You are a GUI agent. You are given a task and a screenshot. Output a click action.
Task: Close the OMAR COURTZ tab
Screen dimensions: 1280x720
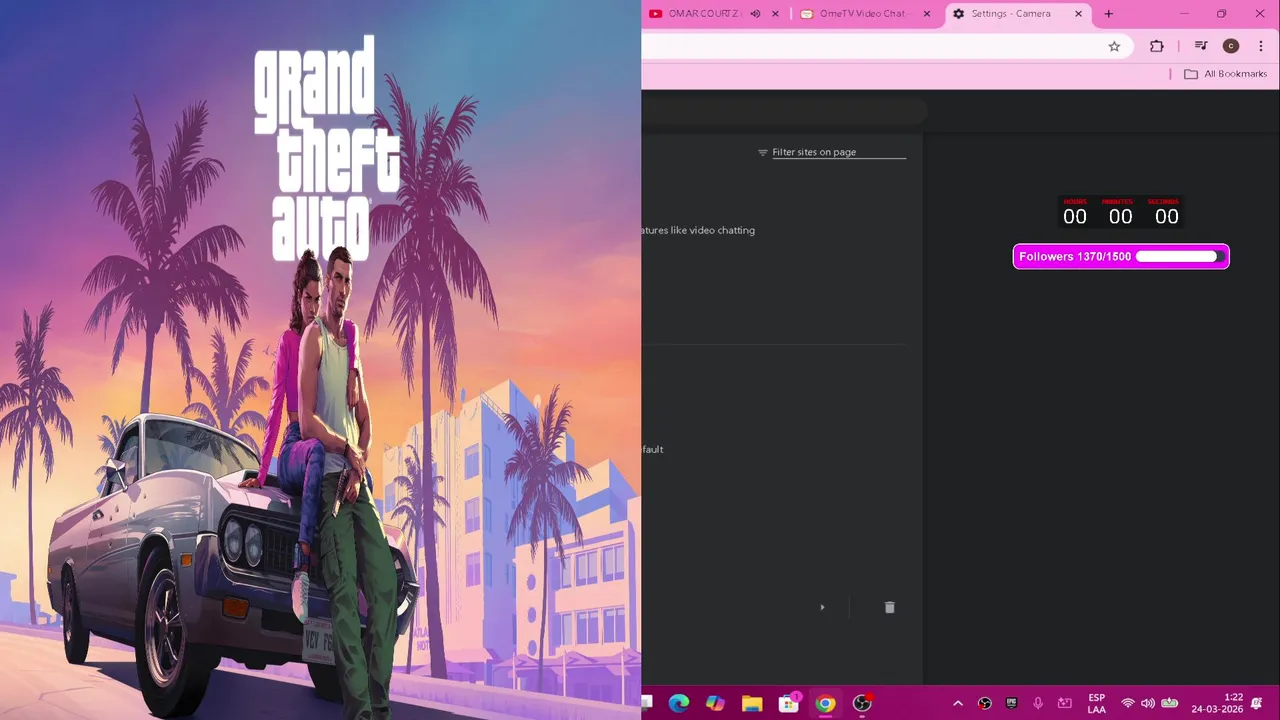775,14
